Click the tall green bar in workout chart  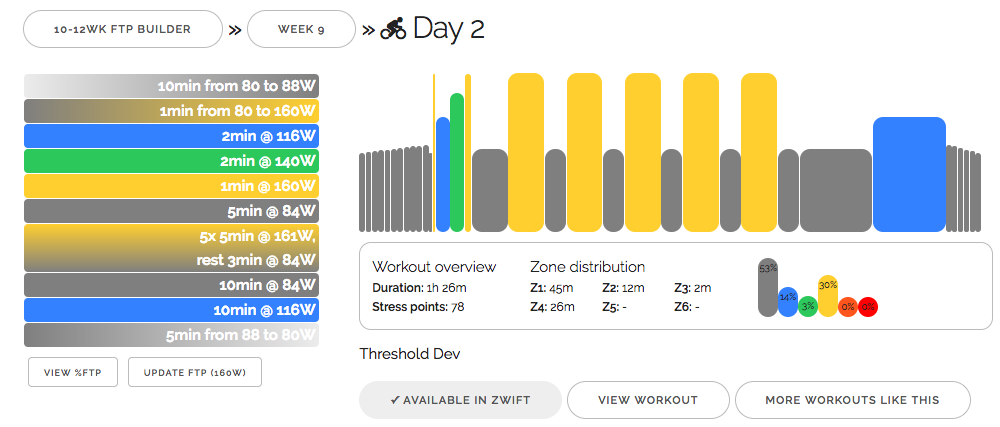point(457,163)
